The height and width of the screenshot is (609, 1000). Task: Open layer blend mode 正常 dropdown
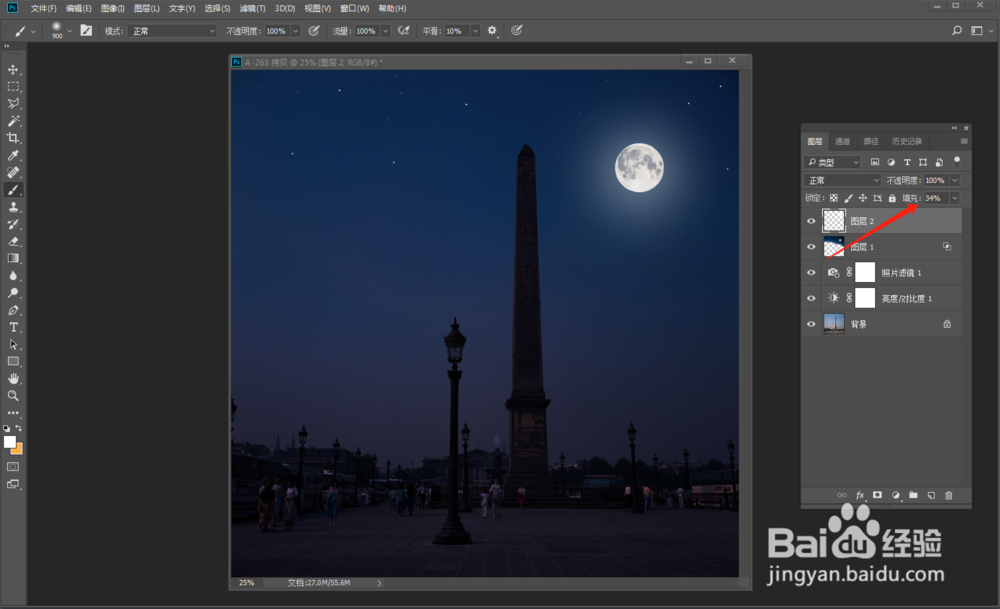pos(842,180)
